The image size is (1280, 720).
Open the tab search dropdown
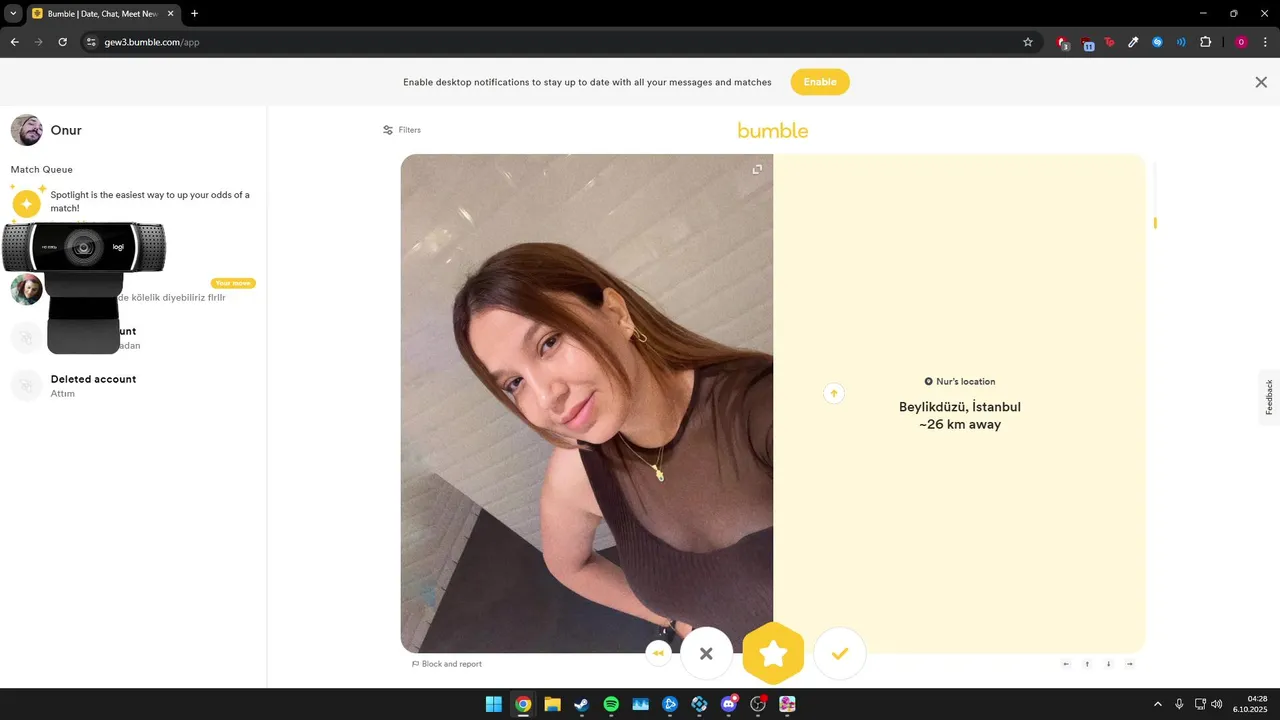coord(13,13)
